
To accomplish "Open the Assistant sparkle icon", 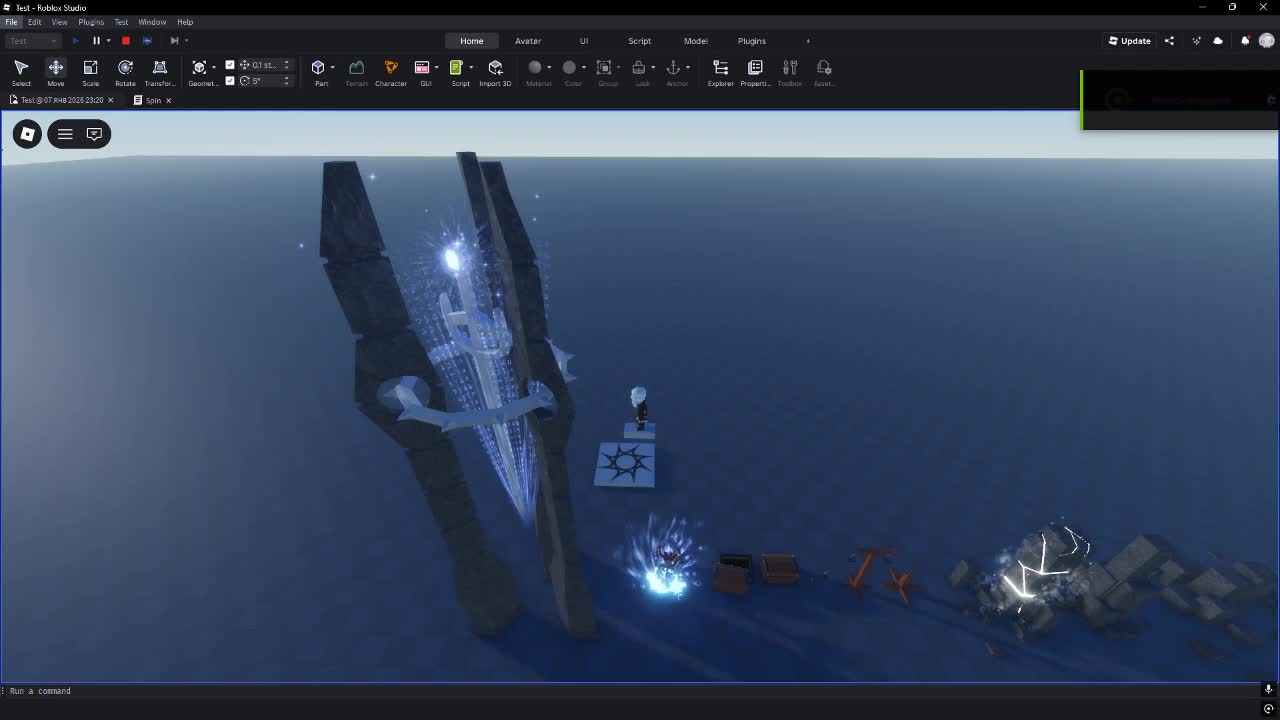I will pos(1196,41).
